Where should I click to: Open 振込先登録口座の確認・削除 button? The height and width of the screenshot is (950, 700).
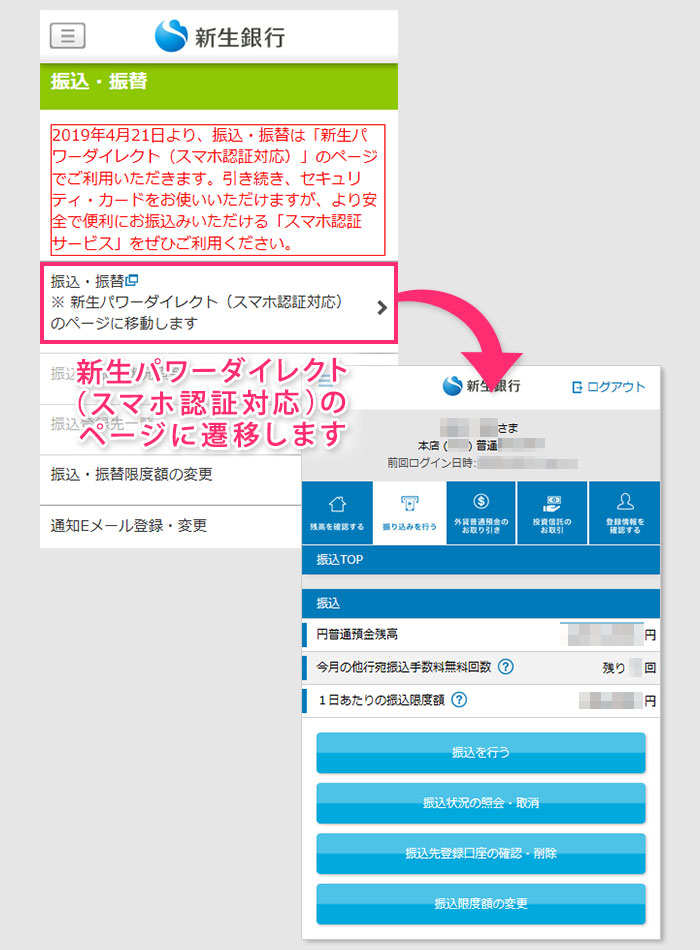pyautogui.click(x=481, y=853)
